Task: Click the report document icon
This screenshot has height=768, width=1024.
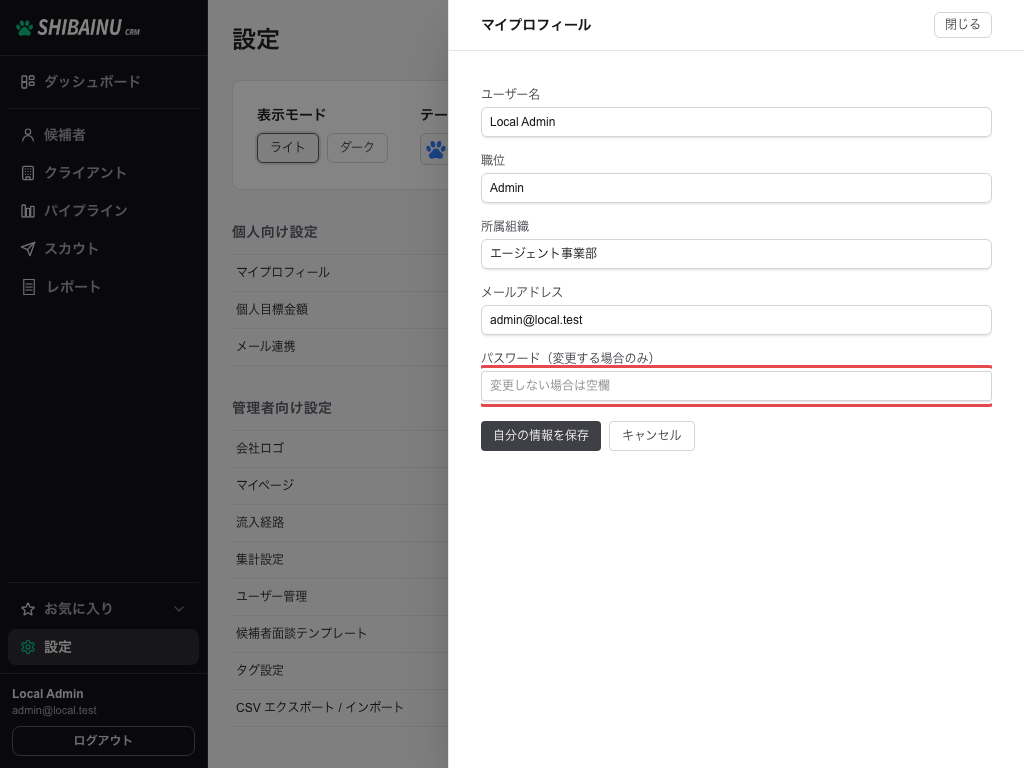Action: pos(29,287)
